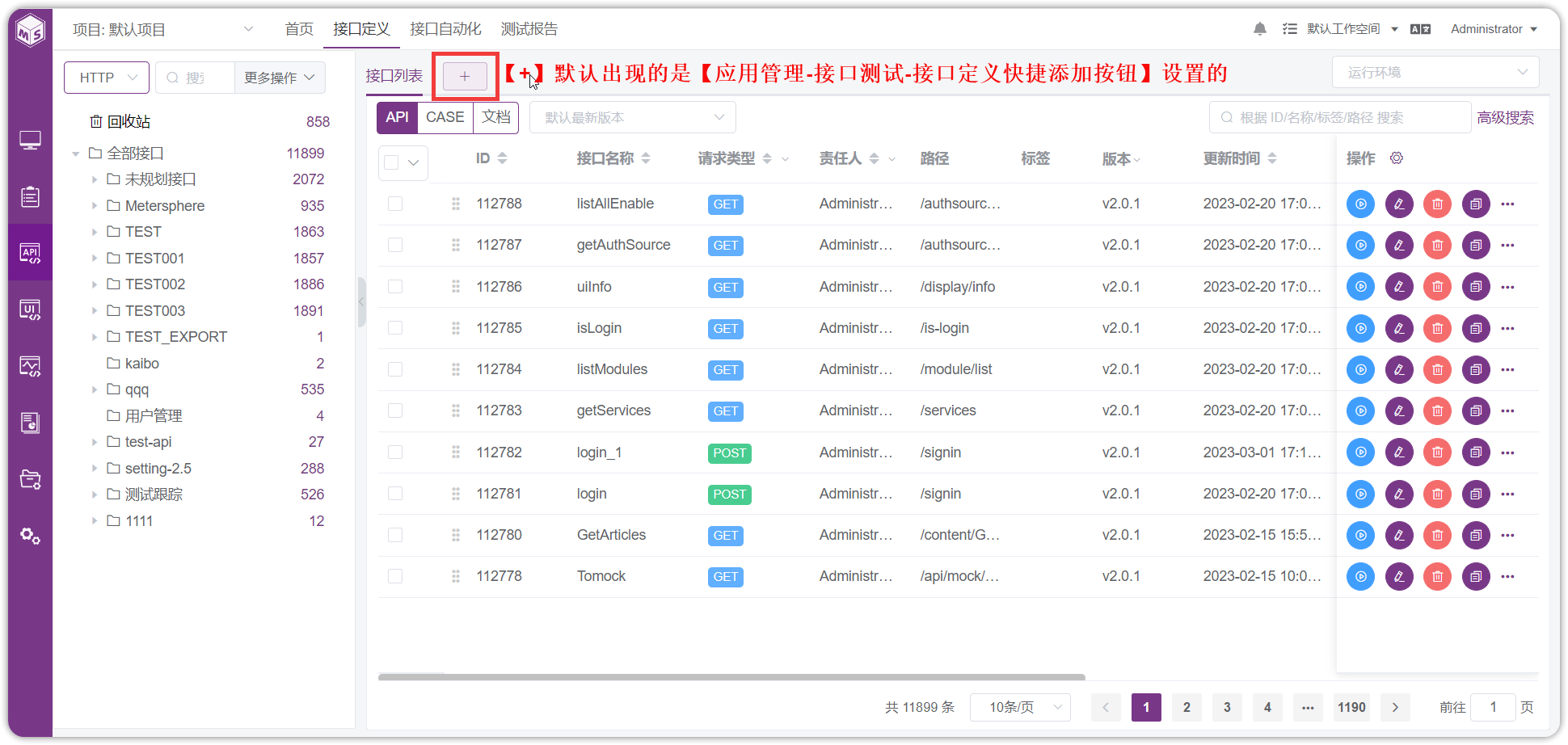Screen dimensions: 1568x745
Task: Jump to last page 1190
Action: coord(1351,708)
